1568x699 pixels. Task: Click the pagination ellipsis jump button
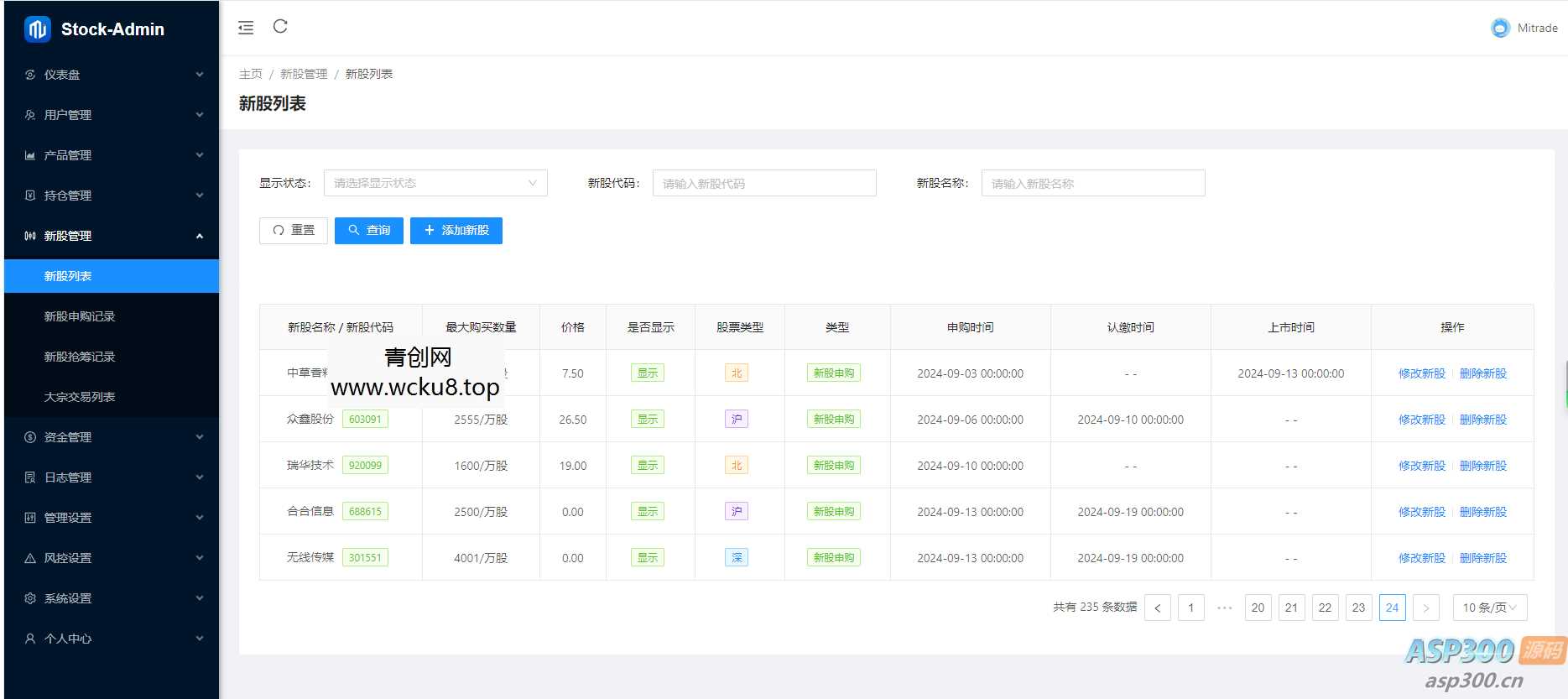[1225, 608]
